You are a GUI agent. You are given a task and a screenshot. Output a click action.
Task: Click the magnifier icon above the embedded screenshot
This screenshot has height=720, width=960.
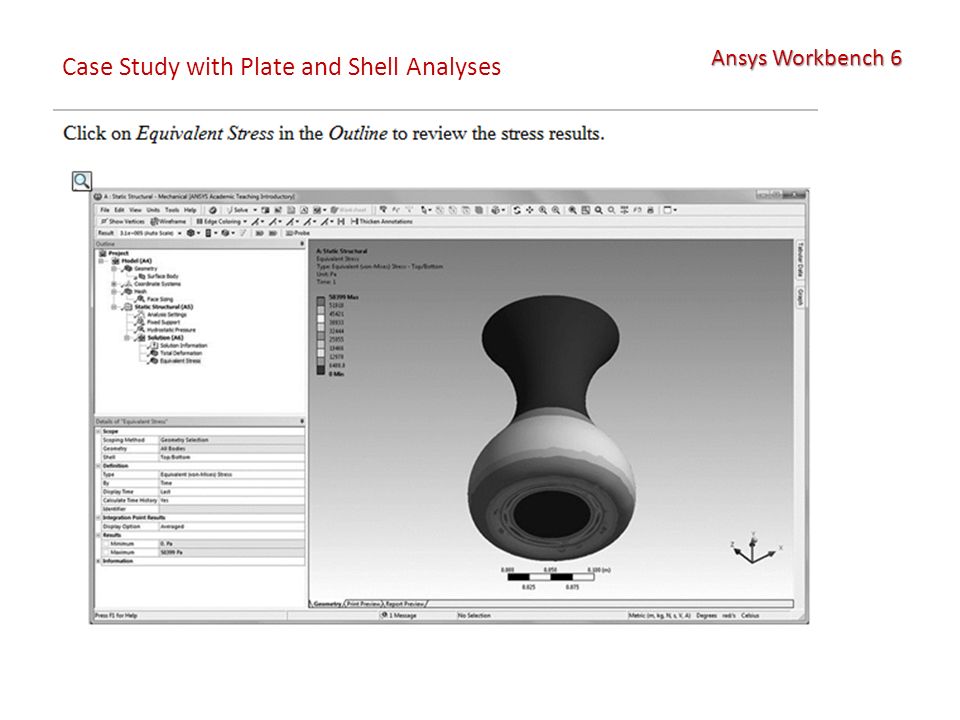point(81,181)
